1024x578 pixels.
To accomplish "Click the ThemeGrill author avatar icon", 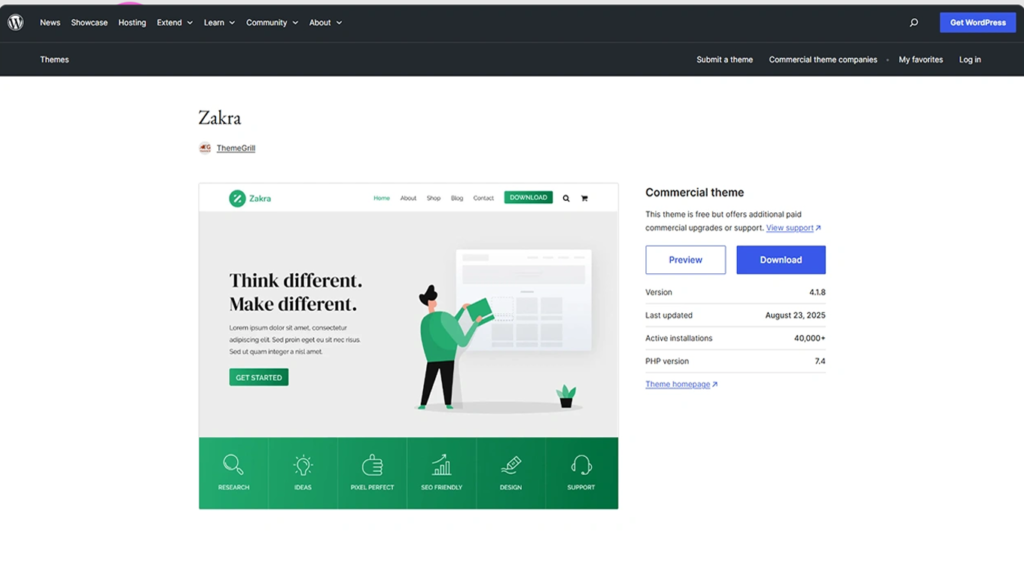I will coord(205,148).
